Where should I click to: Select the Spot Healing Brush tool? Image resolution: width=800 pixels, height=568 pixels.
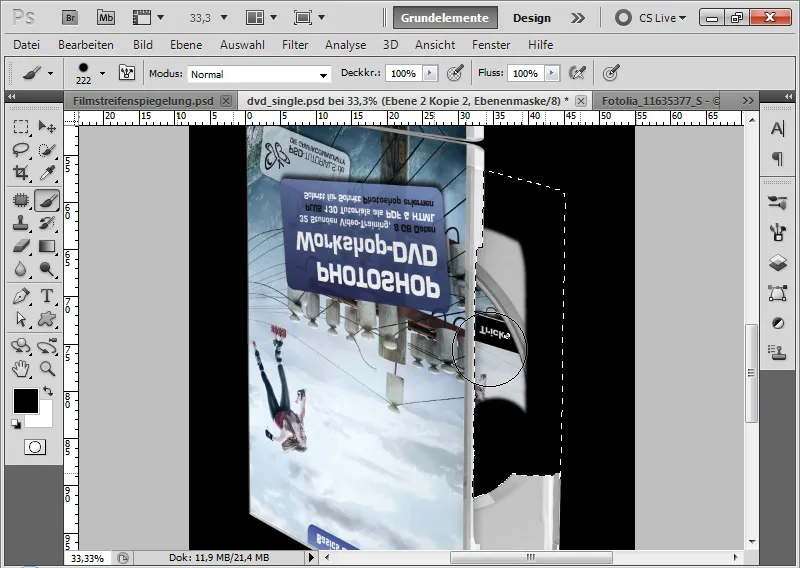21,200
